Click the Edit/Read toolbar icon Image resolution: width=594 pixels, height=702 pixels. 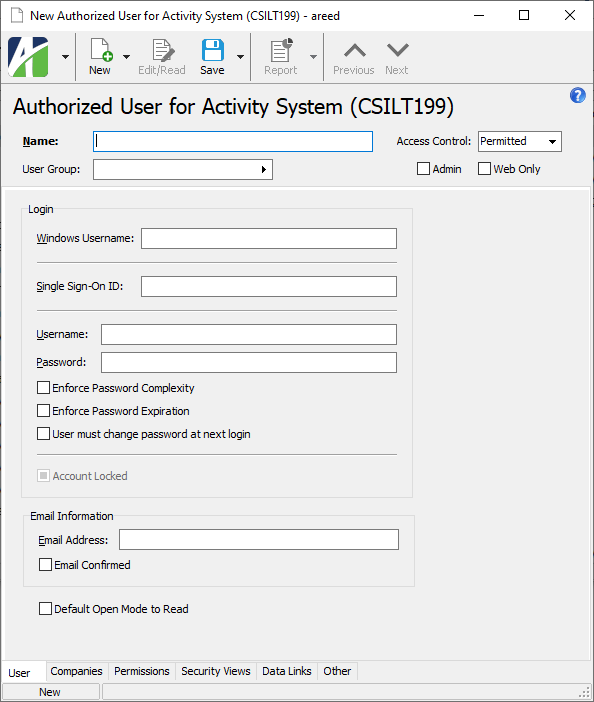pos(162,50)
